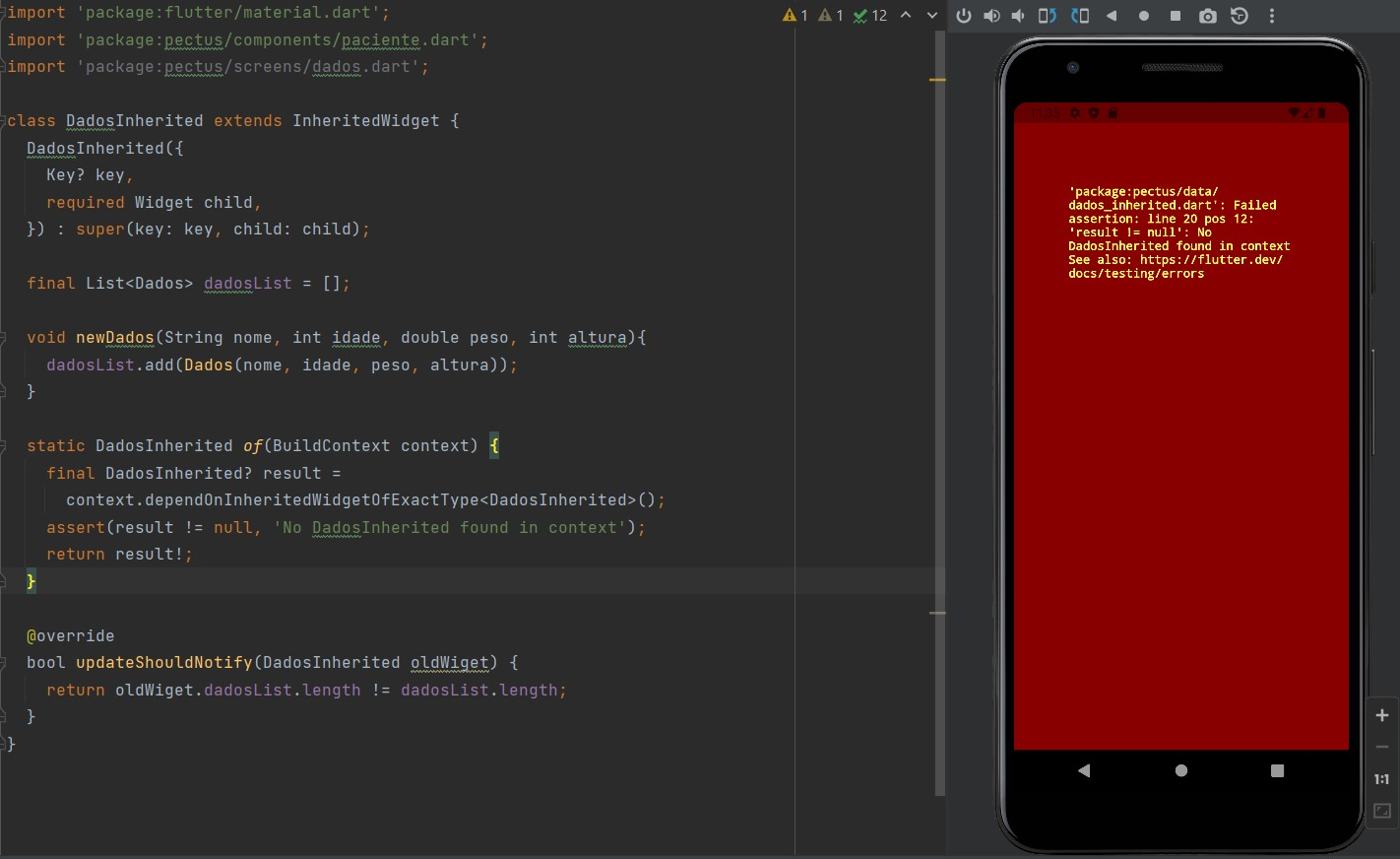Tap the phone's Home navigation button

[1181, 770]
